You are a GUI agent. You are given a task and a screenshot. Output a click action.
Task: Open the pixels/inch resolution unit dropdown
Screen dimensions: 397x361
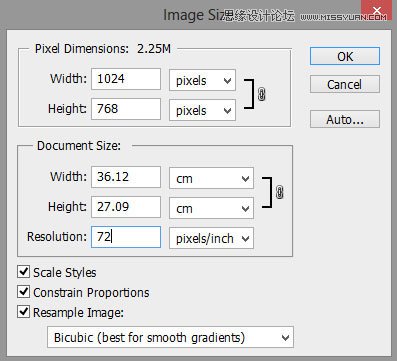pos(211,238)
